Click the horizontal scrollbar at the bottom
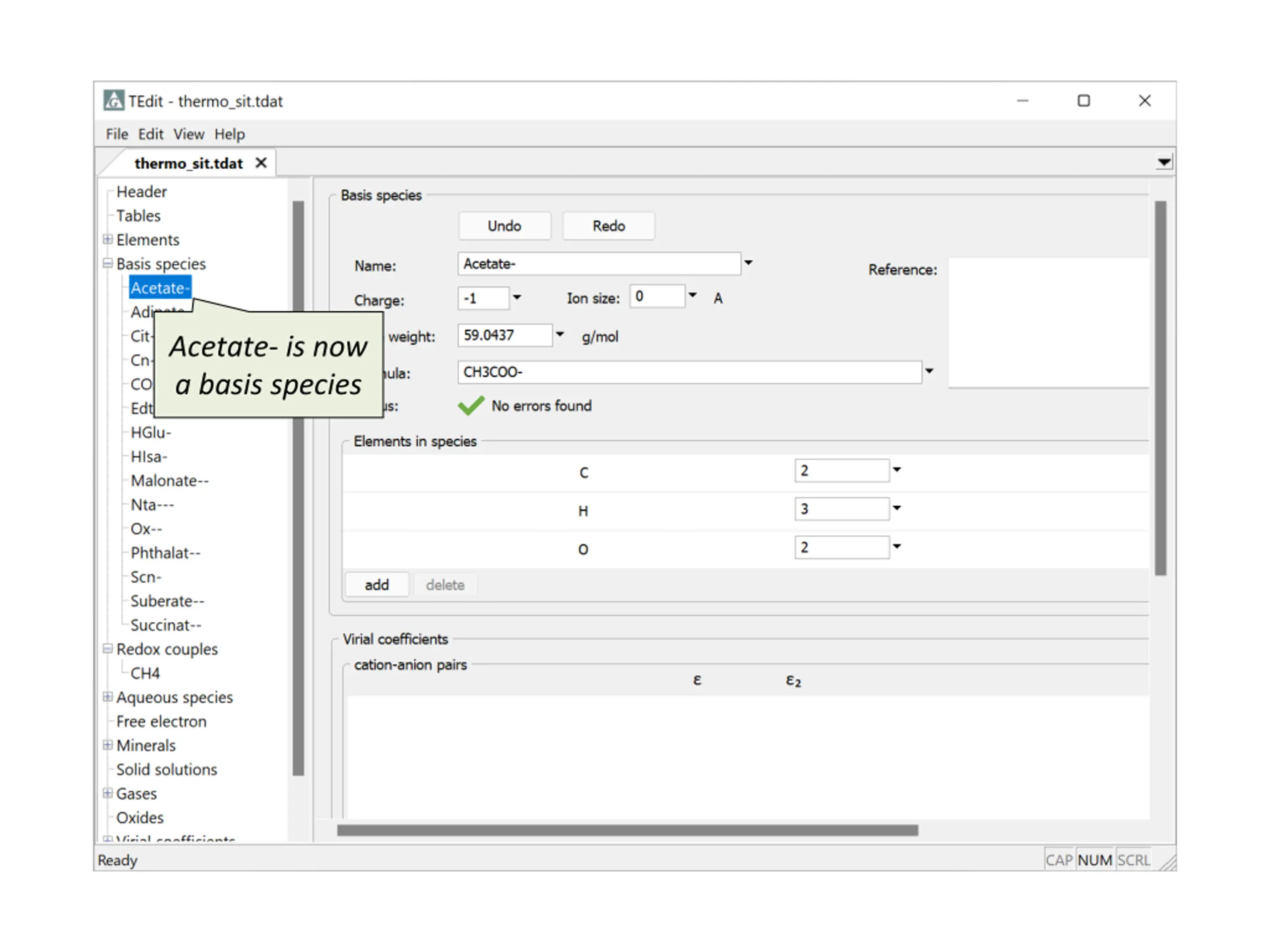 [x=627, y=831]
